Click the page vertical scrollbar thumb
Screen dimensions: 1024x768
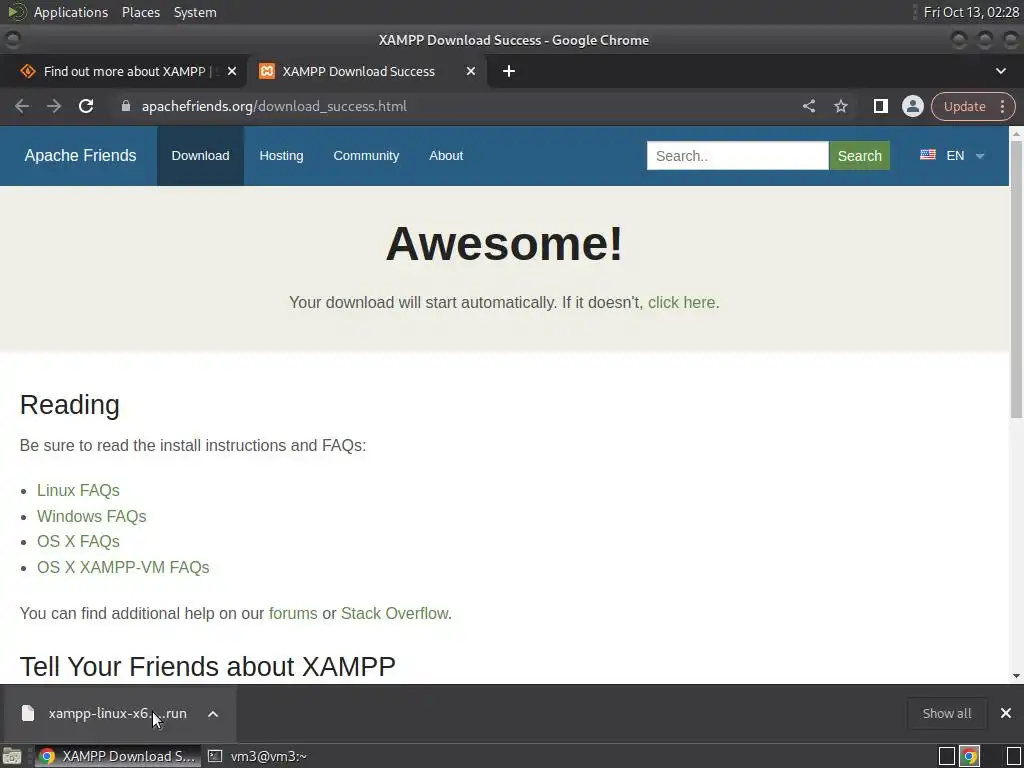(x=1016, y=279)
